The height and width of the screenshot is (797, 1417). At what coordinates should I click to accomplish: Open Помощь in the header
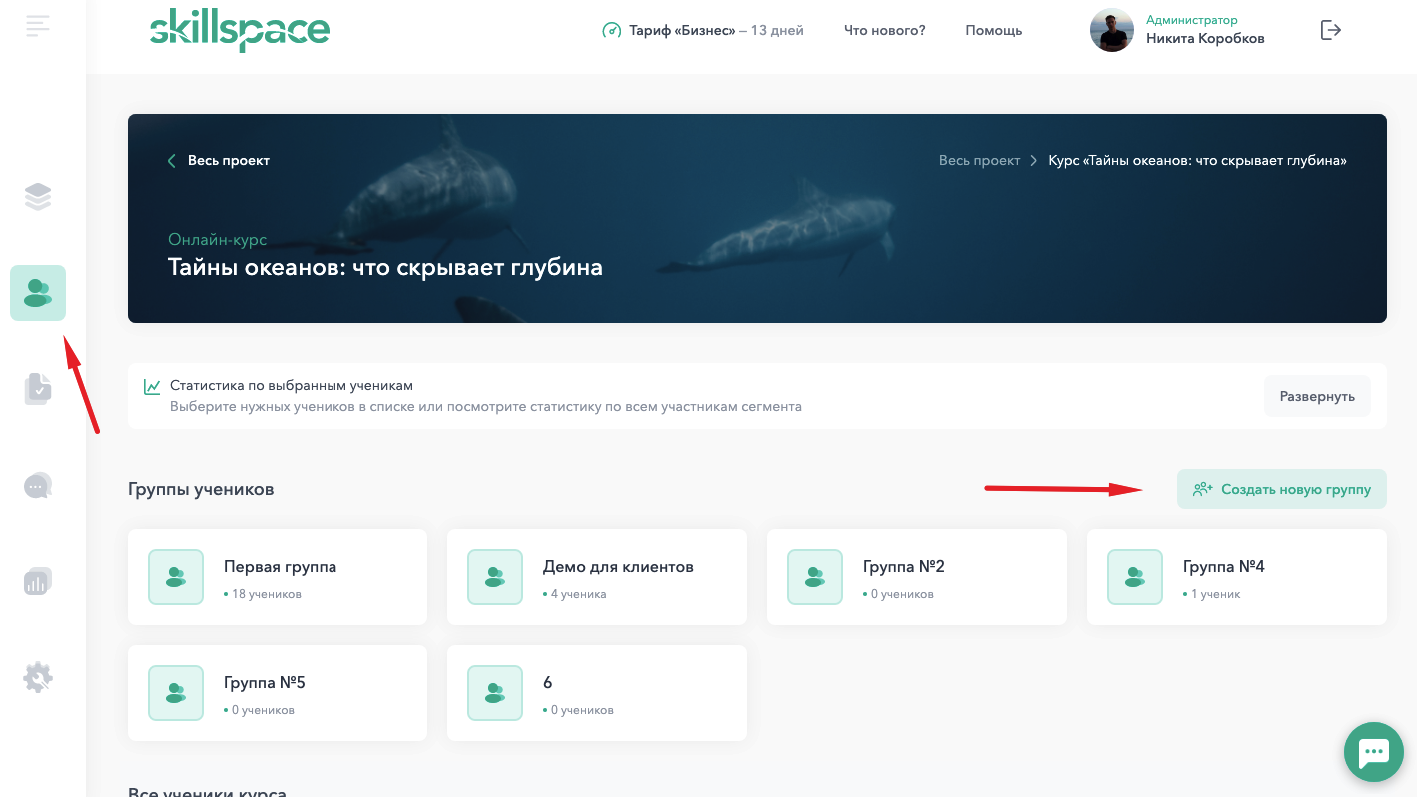click(994, 30)
